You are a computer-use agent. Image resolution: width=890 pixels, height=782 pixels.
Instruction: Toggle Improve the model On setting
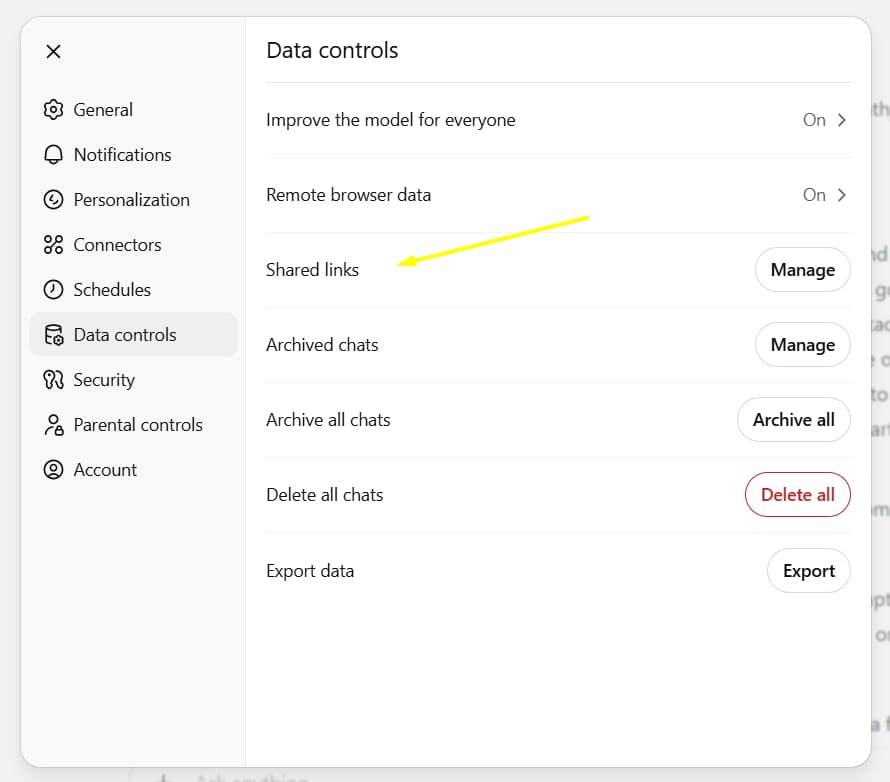click(814, 120)
